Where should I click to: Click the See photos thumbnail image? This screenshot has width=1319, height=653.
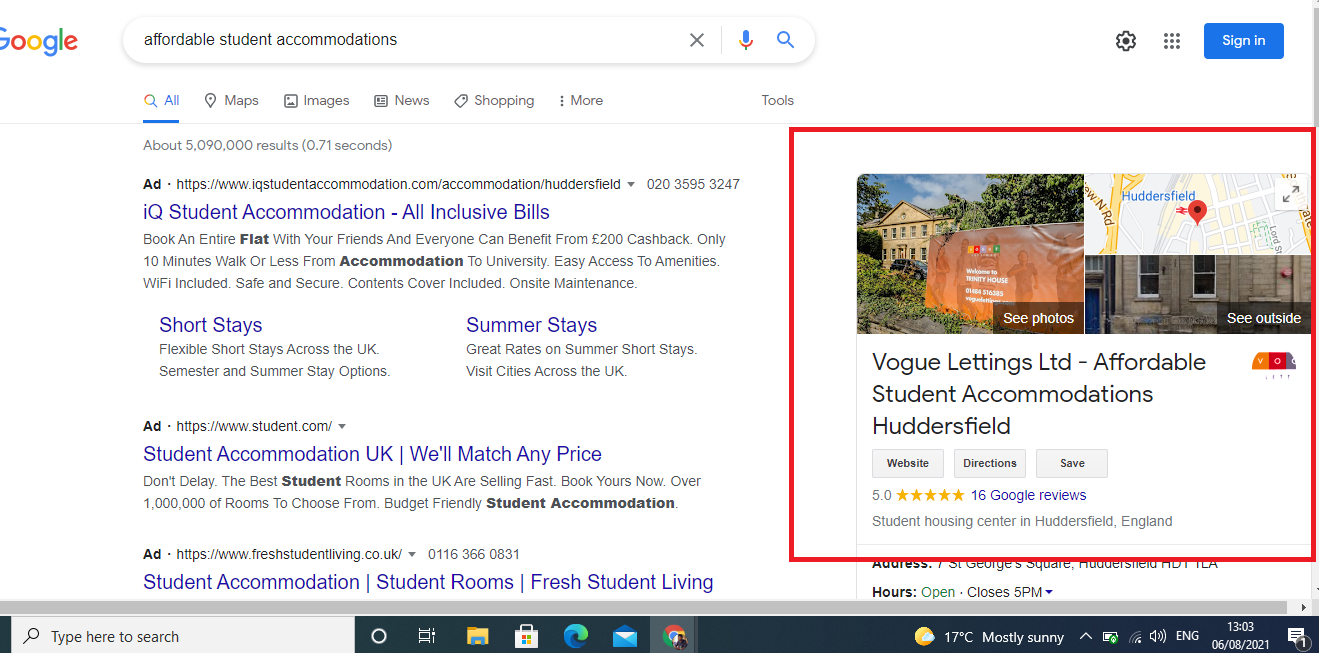click(x=970, y=254)
